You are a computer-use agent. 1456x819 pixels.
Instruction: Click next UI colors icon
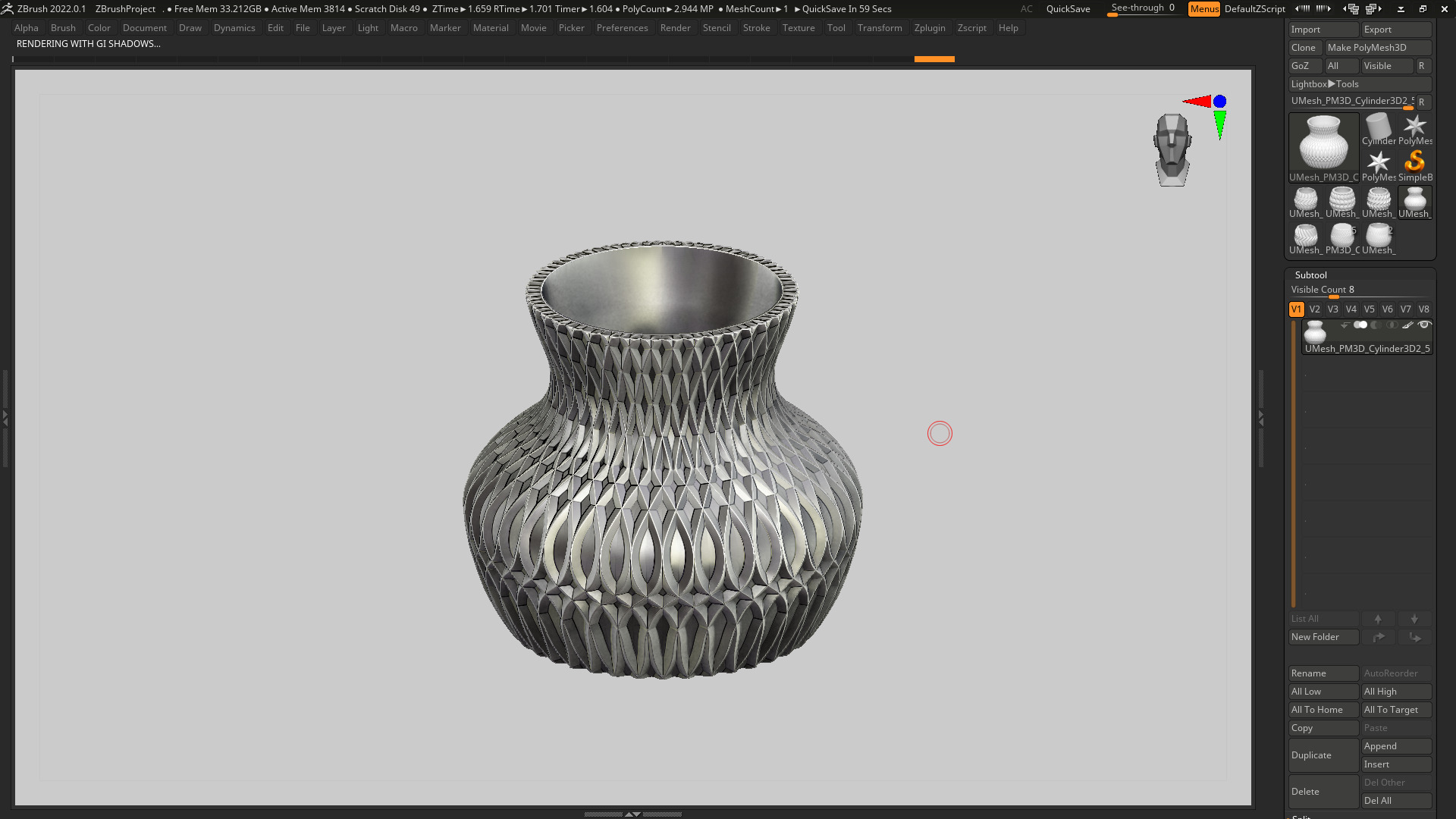(x=1323, y=9)
